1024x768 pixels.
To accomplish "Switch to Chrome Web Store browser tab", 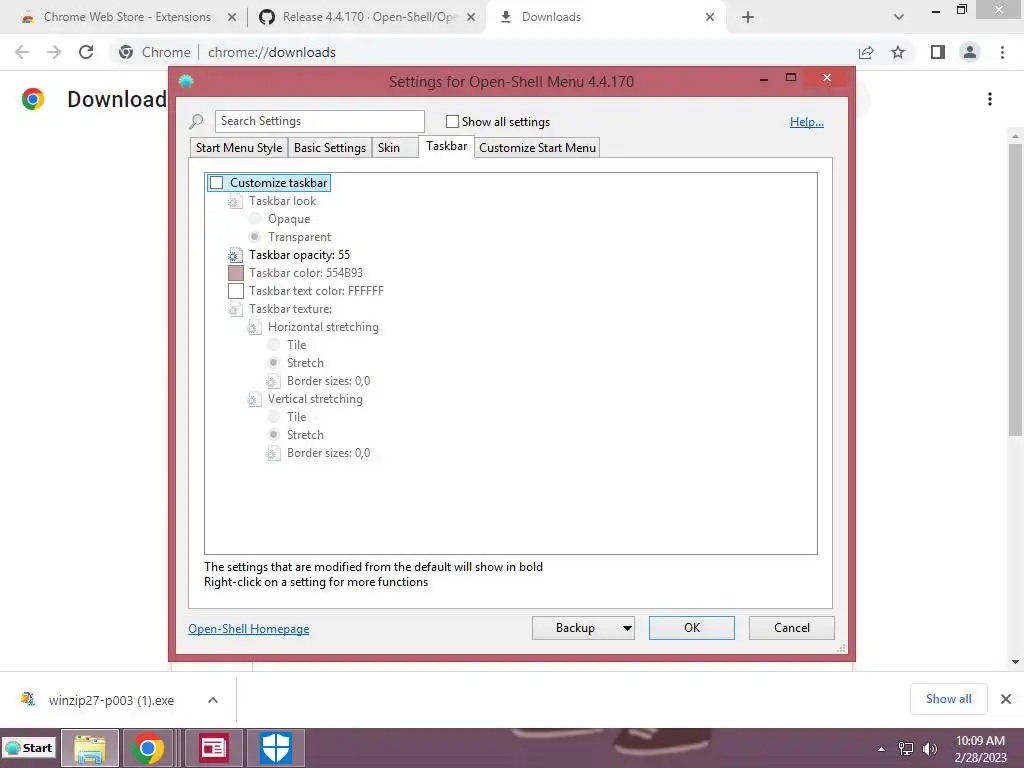I will (127, 17).
